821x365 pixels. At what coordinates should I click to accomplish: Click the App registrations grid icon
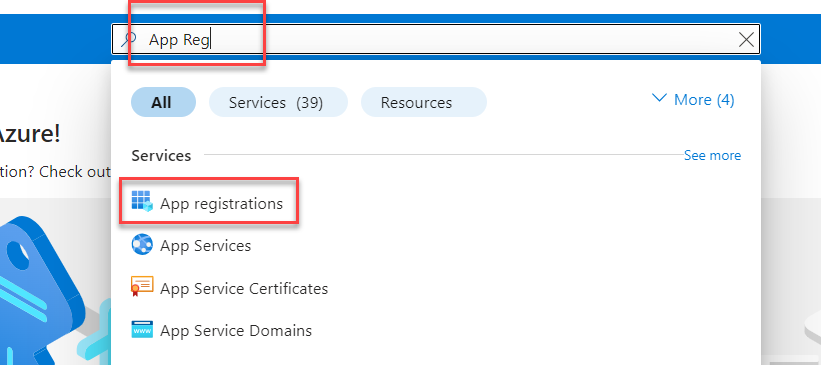click(x=142, y=202)
